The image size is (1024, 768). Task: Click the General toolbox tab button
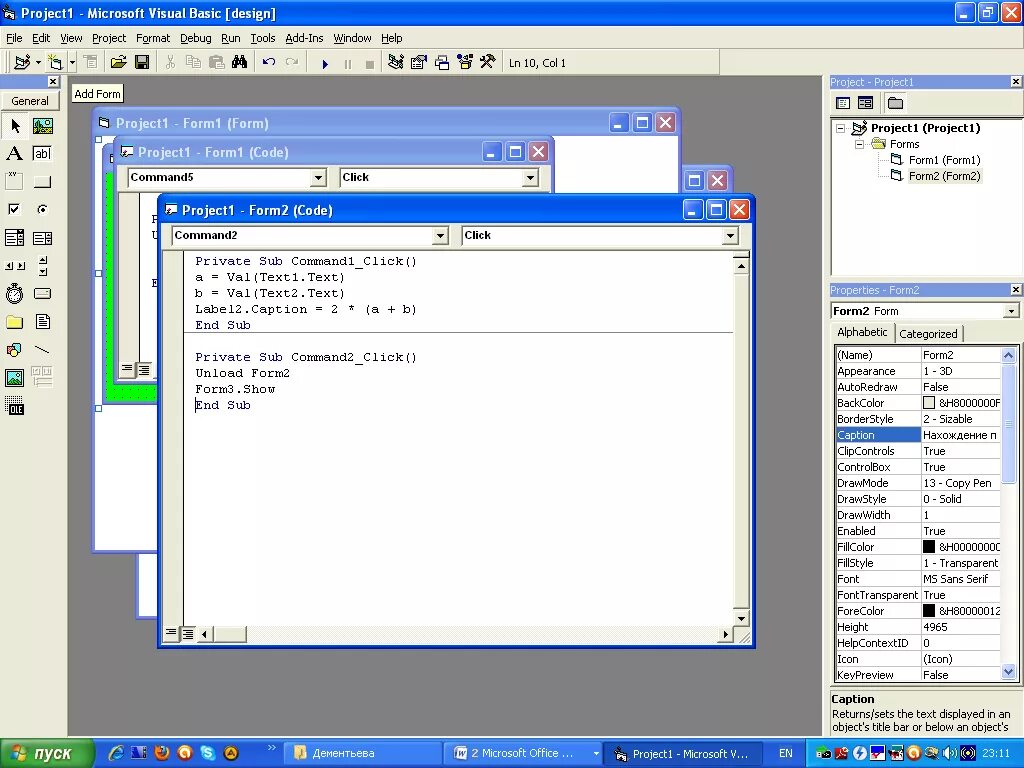pos(30,101)
